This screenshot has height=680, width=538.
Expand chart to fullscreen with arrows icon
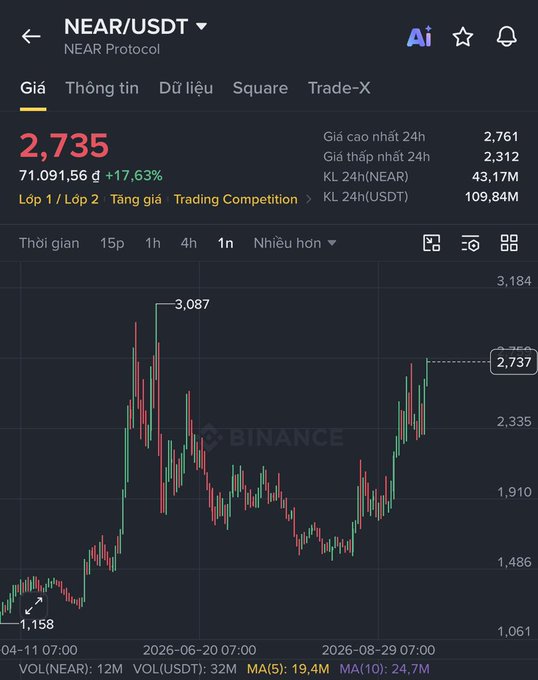34,606
